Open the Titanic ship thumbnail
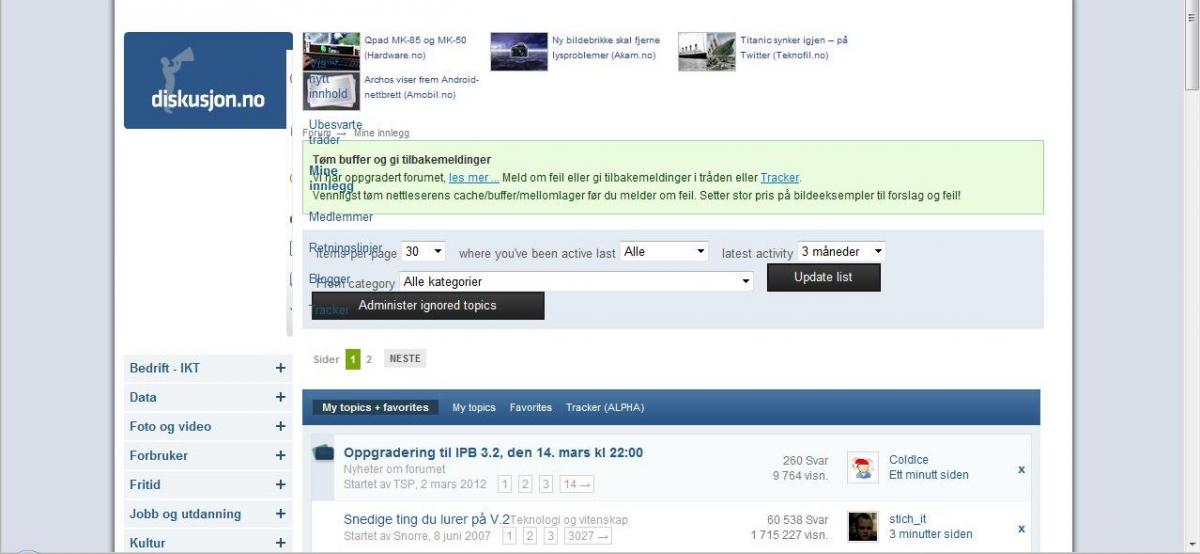 pyautogui.click(x=706, y=51)
